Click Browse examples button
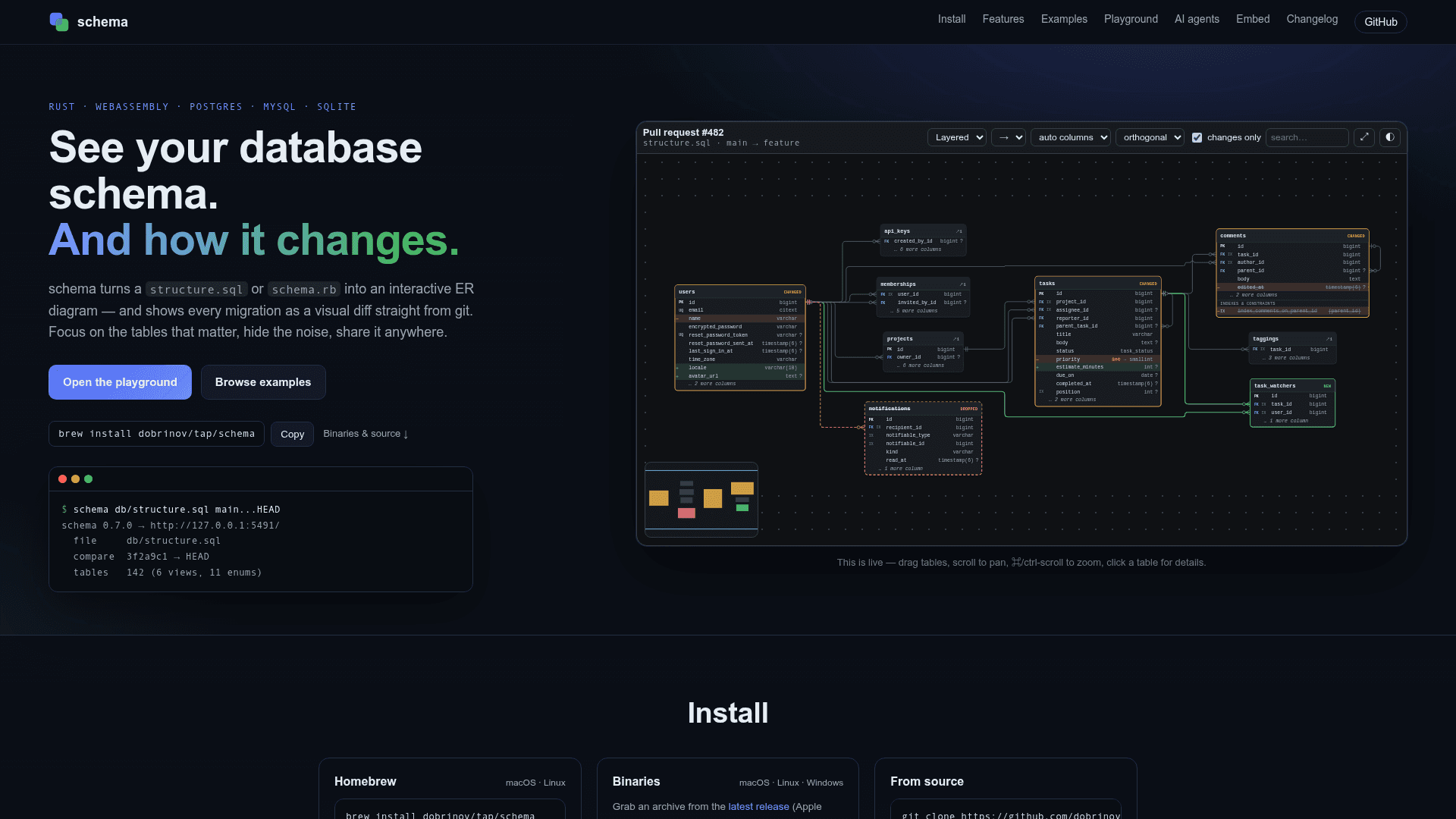 263,382
